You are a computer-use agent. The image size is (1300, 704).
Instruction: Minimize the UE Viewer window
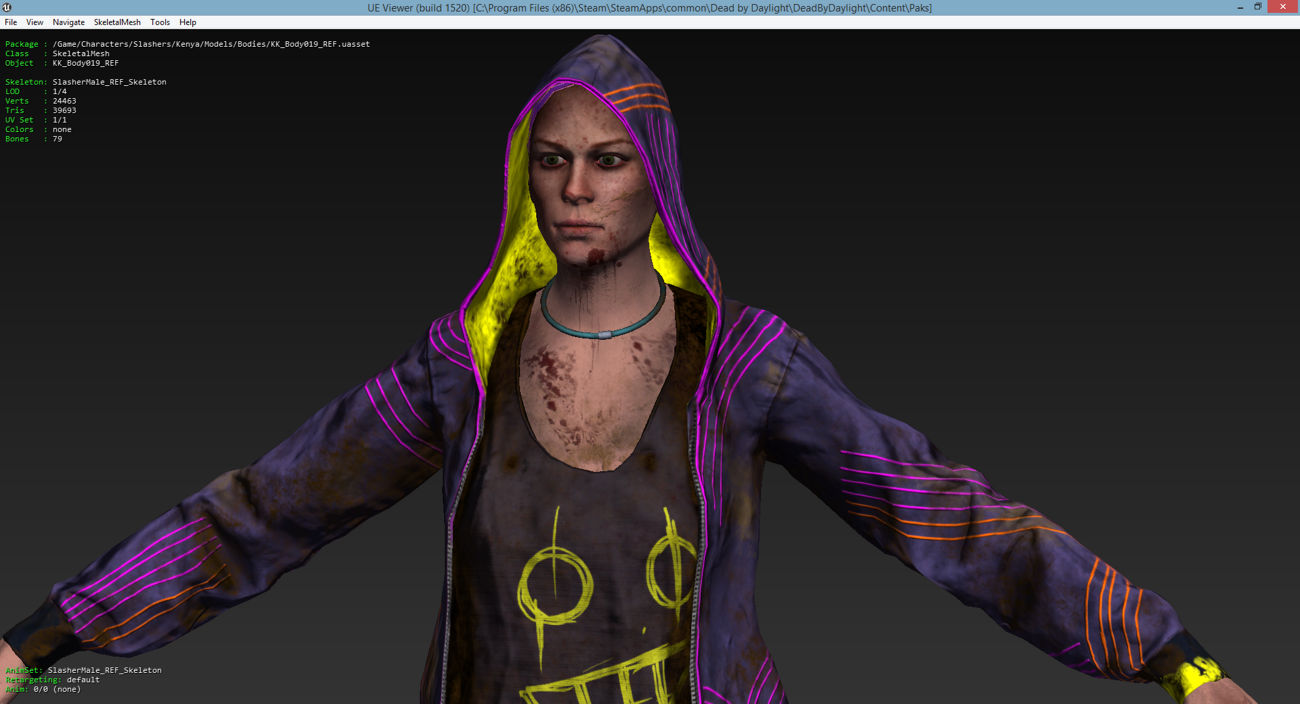1240,7
